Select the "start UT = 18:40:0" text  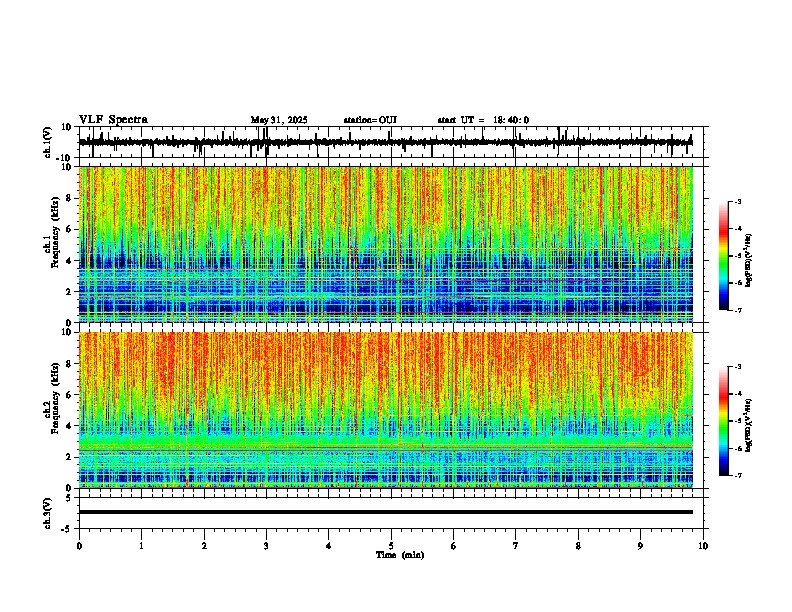point(483,120)
